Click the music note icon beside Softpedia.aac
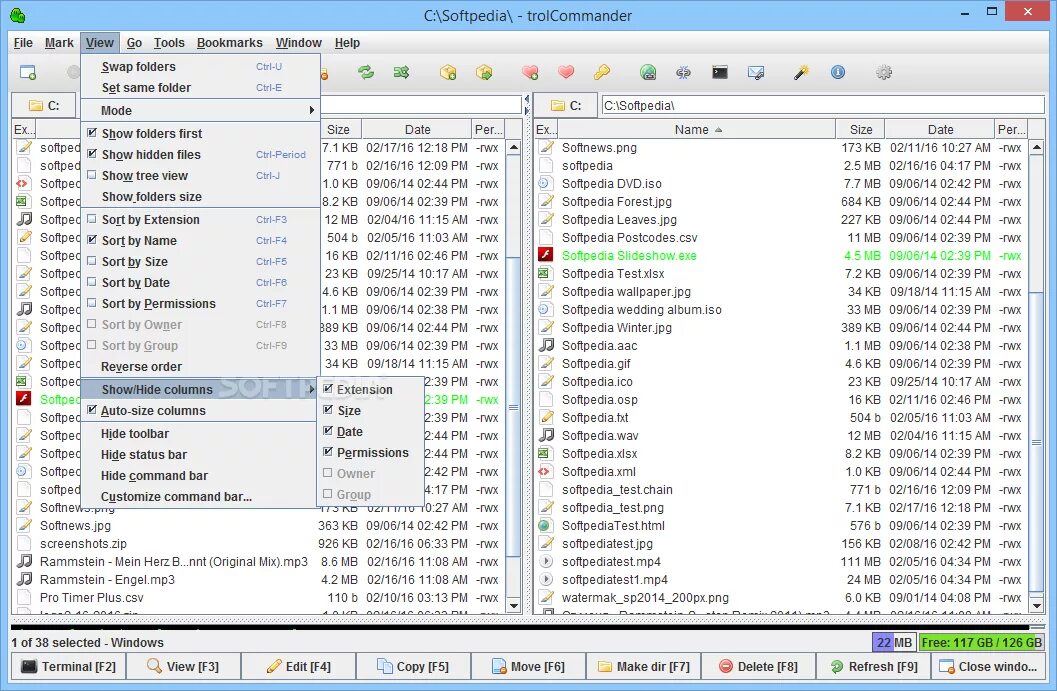Viewport: 1057px width, 691px height. tap(545, 345)
